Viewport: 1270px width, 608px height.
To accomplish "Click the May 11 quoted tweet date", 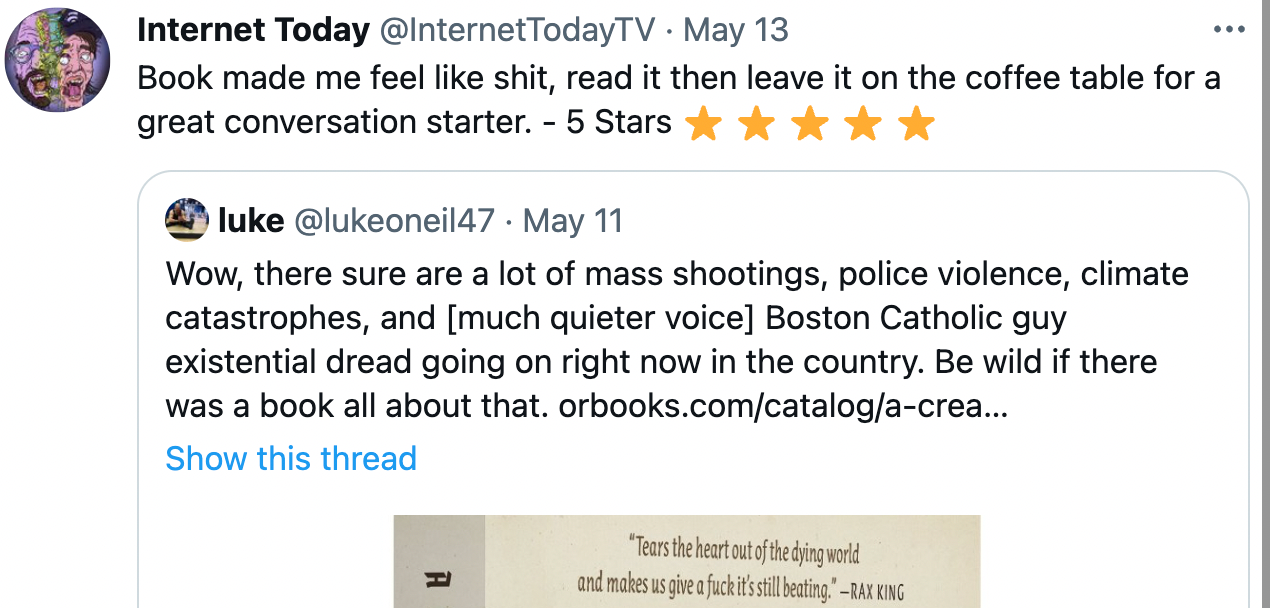I will (572, 220).
